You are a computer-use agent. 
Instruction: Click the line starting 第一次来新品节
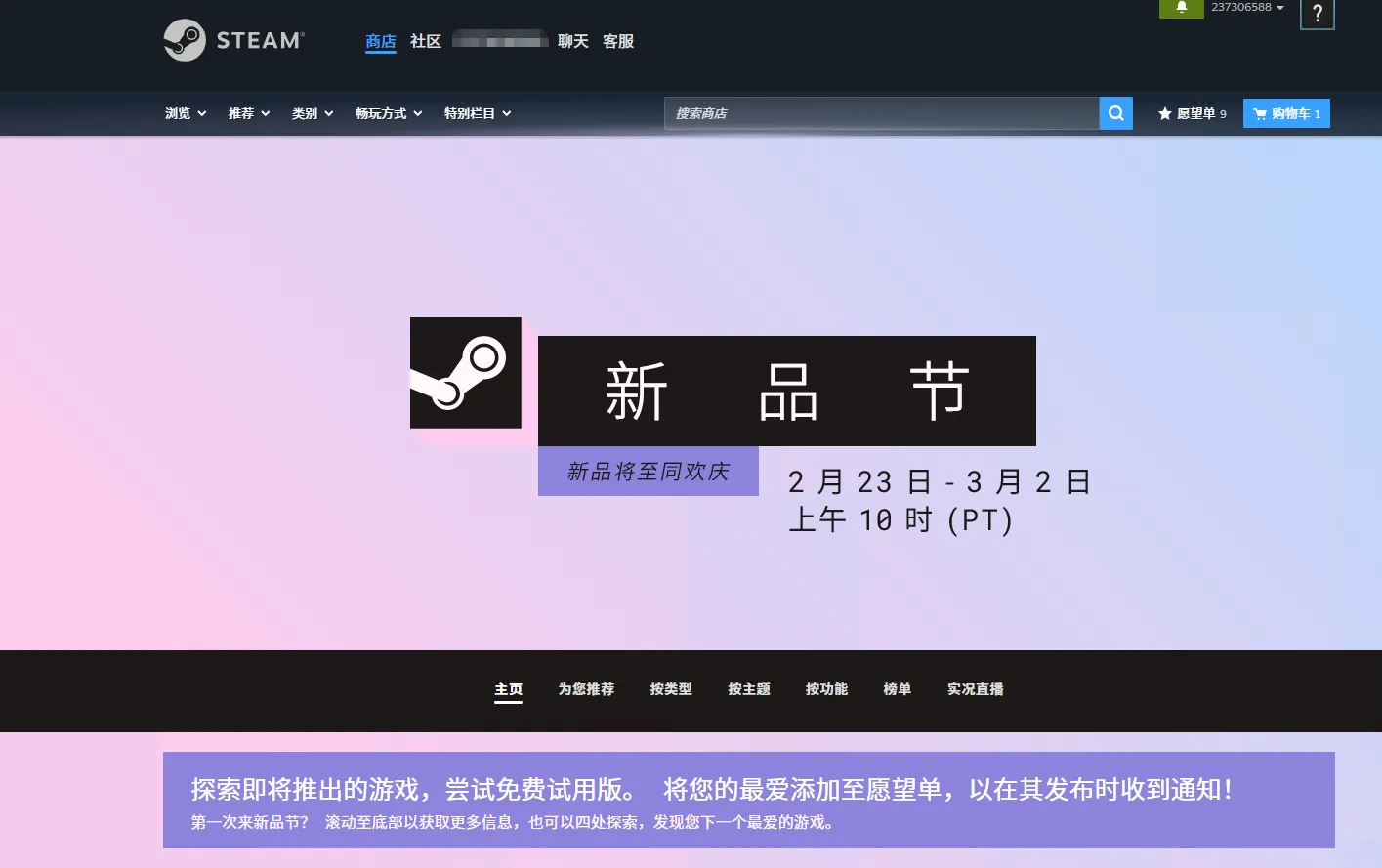tap(513, 822)
